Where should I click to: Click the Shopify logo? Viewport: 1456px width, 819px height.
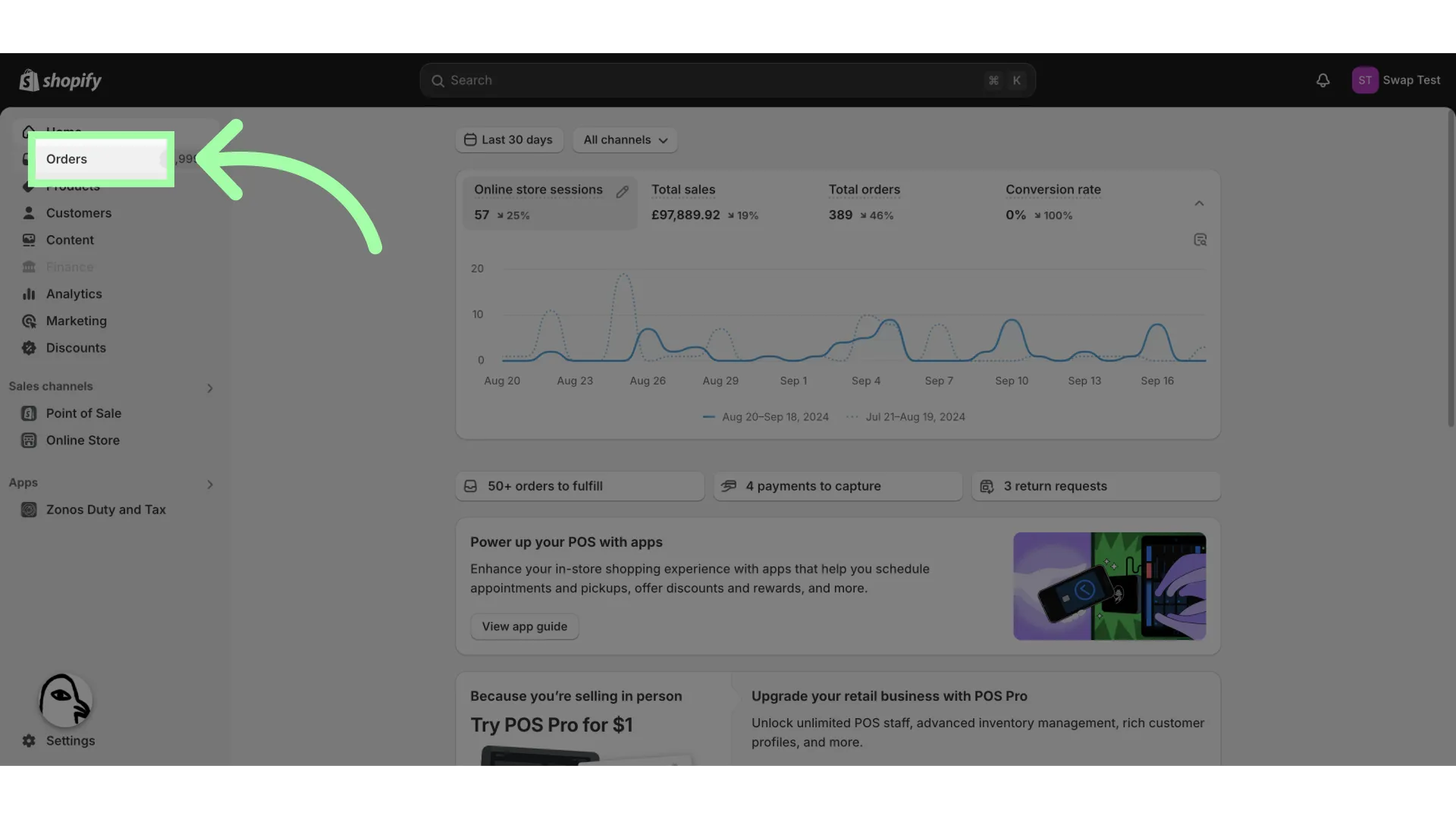tap(61, 80)
